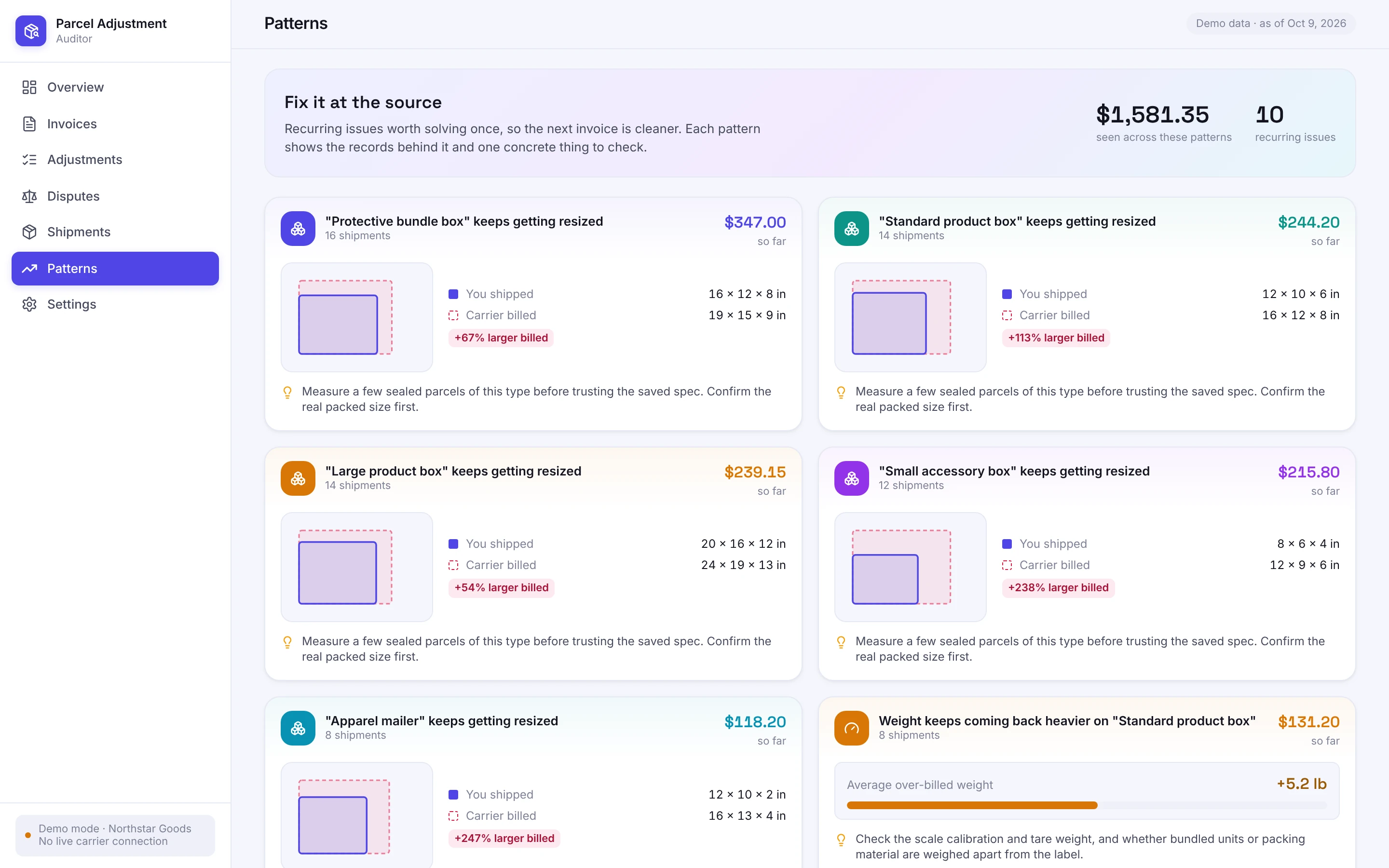Click the +247% larger billed badge
Screen dimensions: 1389x868
point(504,838)
